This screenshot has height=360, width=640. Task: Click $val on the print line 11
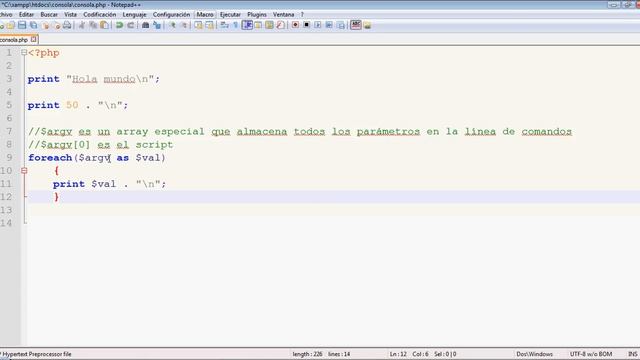click(x=104, y=184)
